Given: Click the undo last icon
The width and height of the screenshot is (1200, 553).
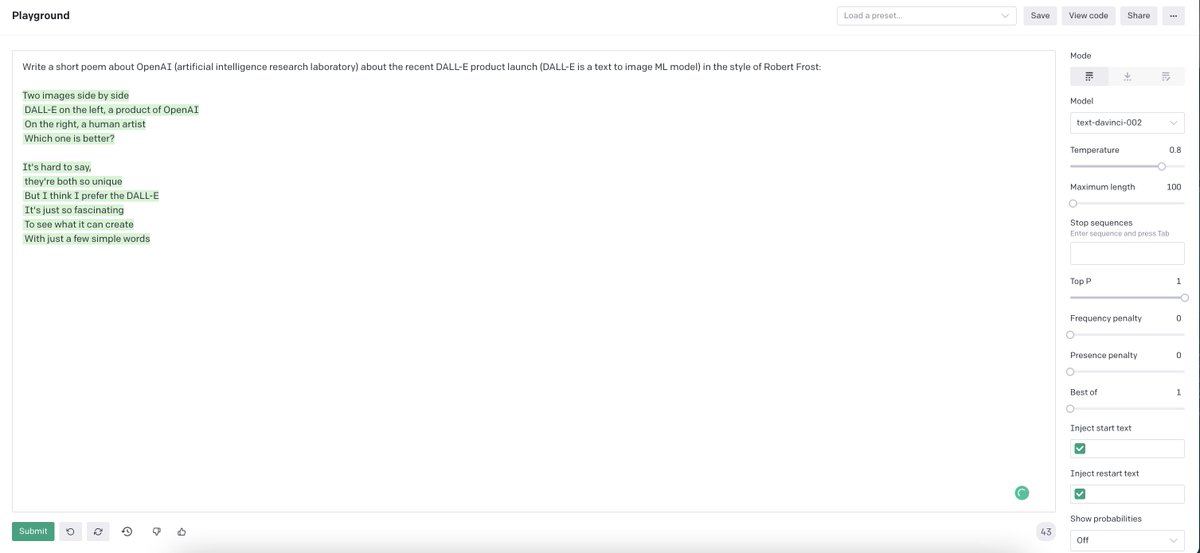Looking at the screenshot, I should (x=70, y=532).
